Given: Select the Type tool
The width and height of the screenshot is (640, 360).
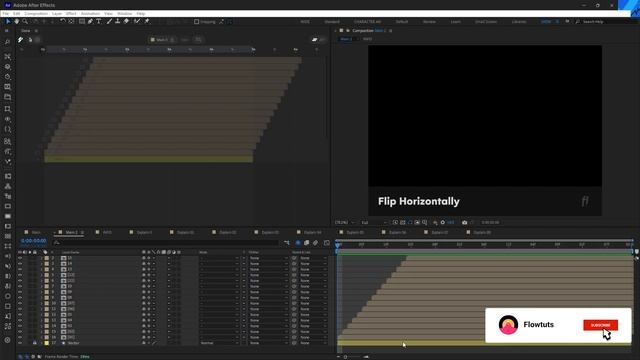Looking at the screenshot, I should coord(99,21).
